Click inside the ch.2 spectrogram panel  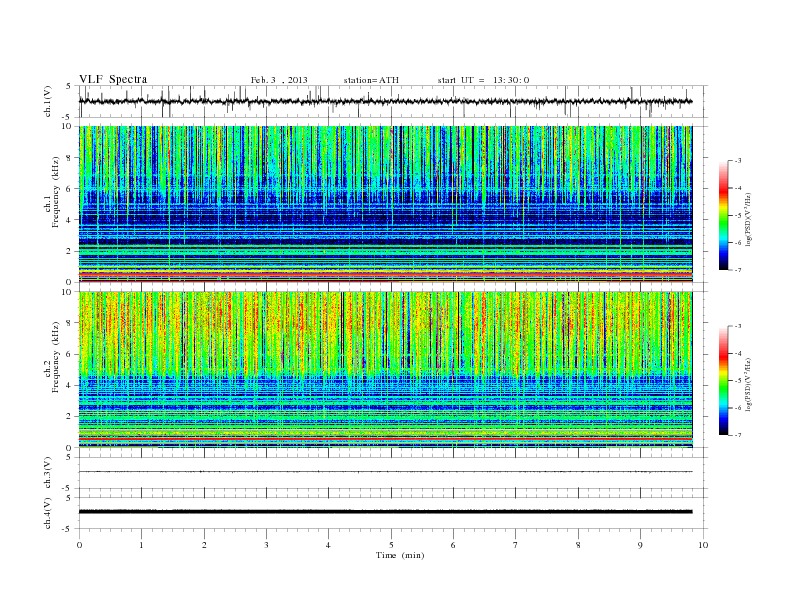tap(385, 370)
